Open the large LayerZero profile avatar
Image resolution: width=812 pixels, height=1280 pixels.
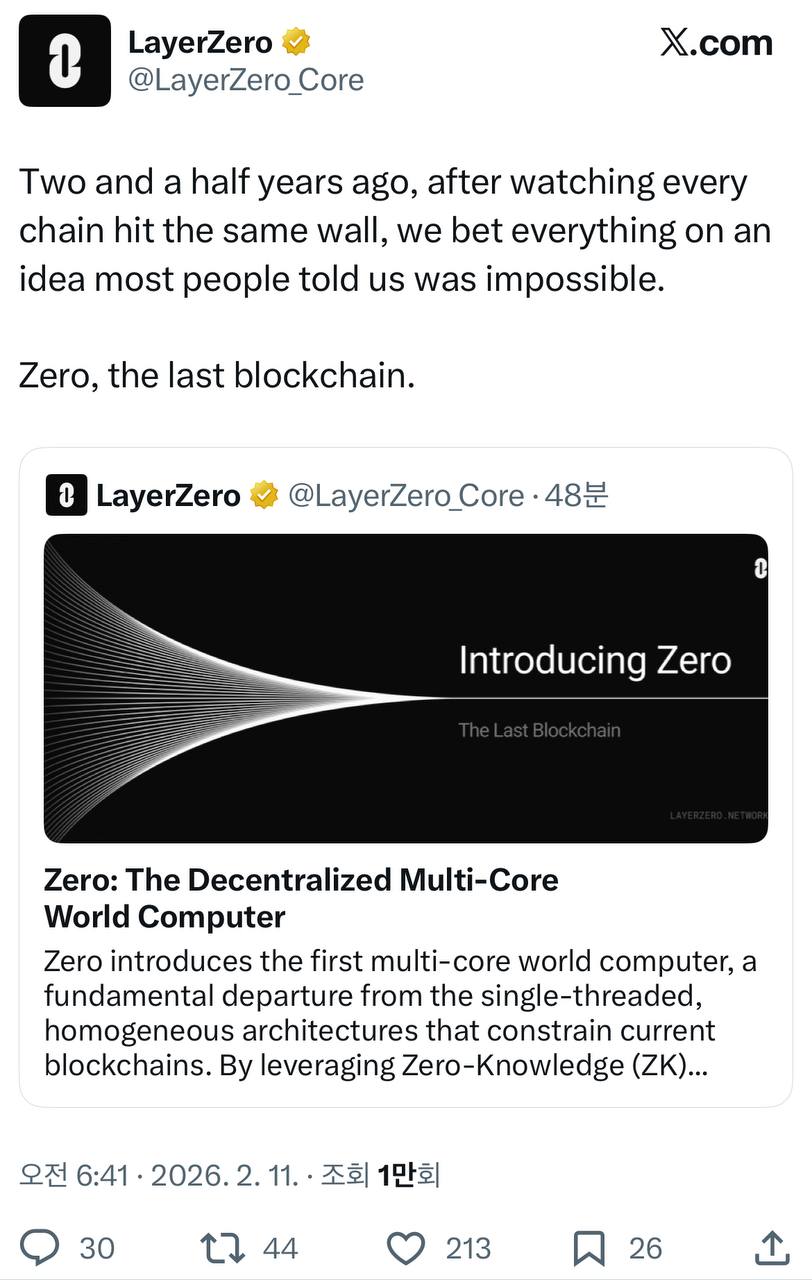tap(65, 61)
